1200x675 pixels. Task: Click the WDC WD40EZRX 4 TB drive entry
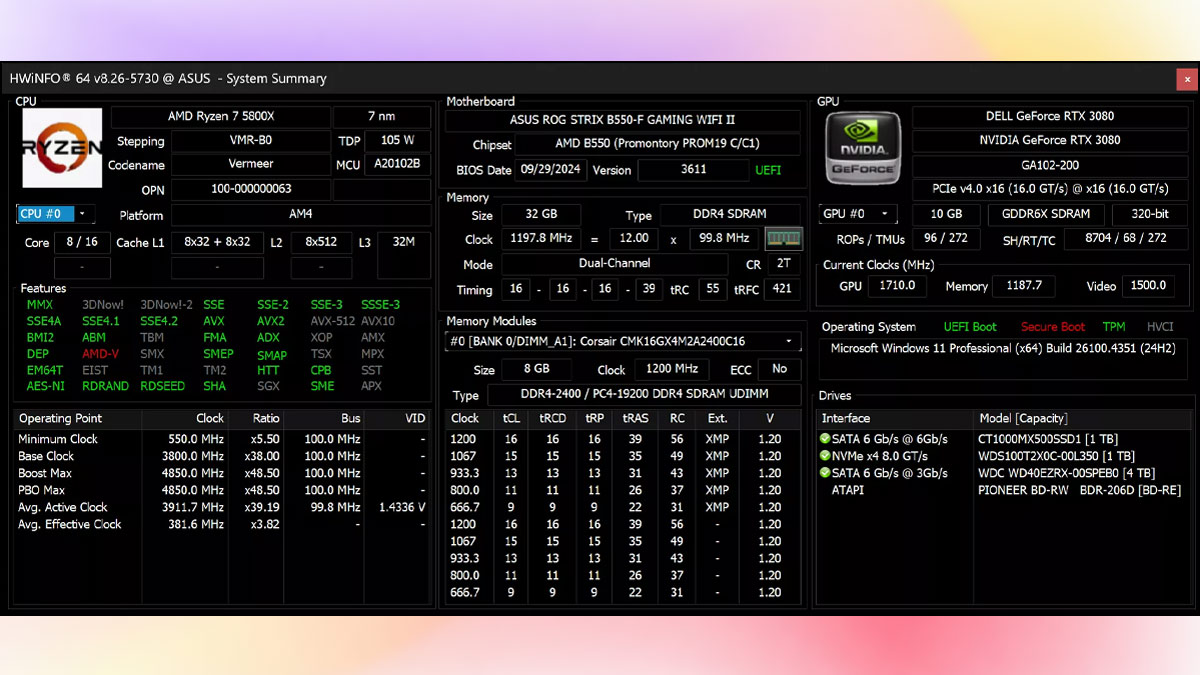click(1066, 473)
